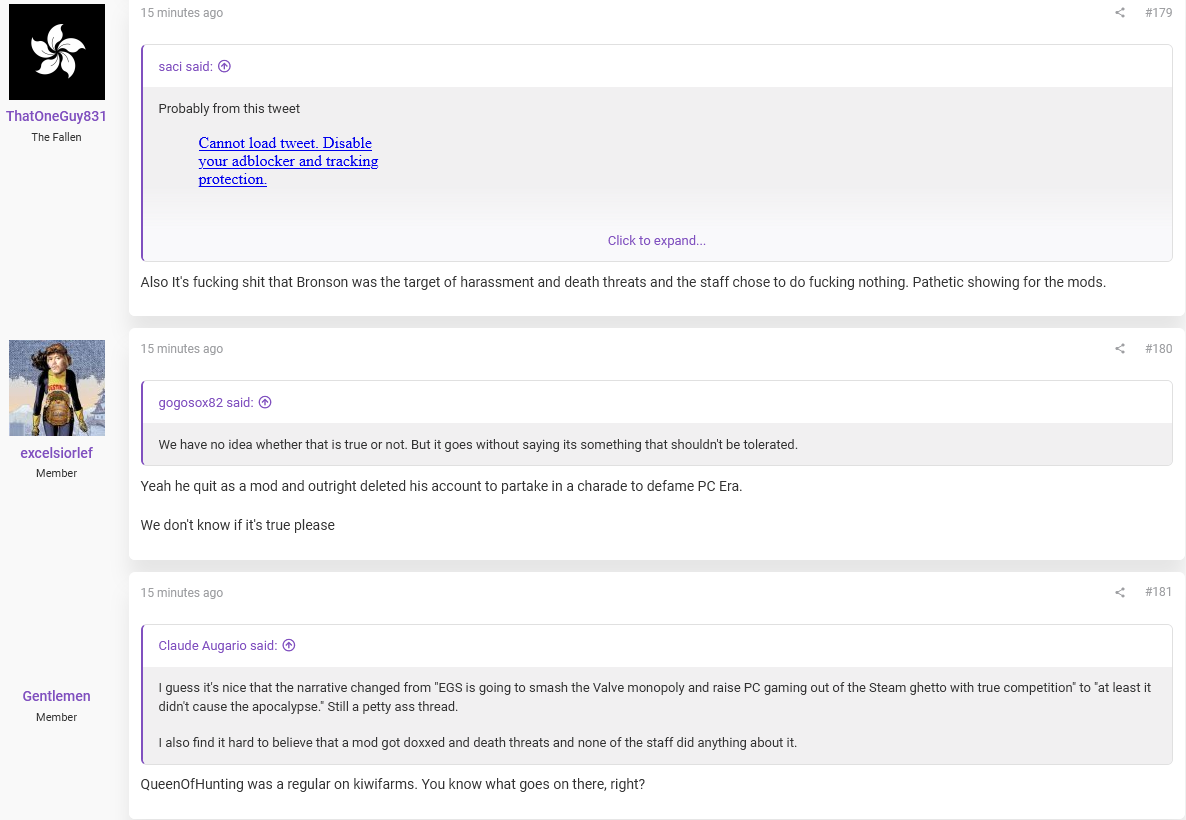Jump to saci's quoted post via arrow icon
1186x820 pixels.
click(x=224, y=67)
